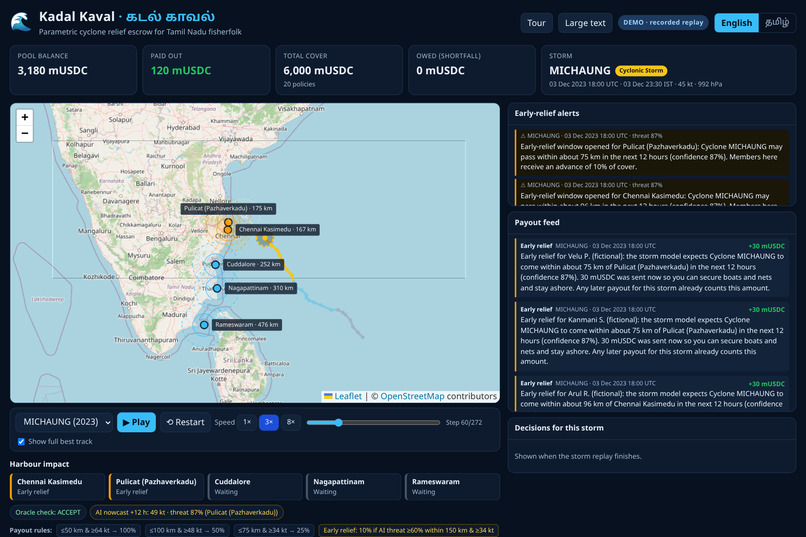
Task: Open the MICHAUNG (2023) storm dropdown
Action: (64, 422)
